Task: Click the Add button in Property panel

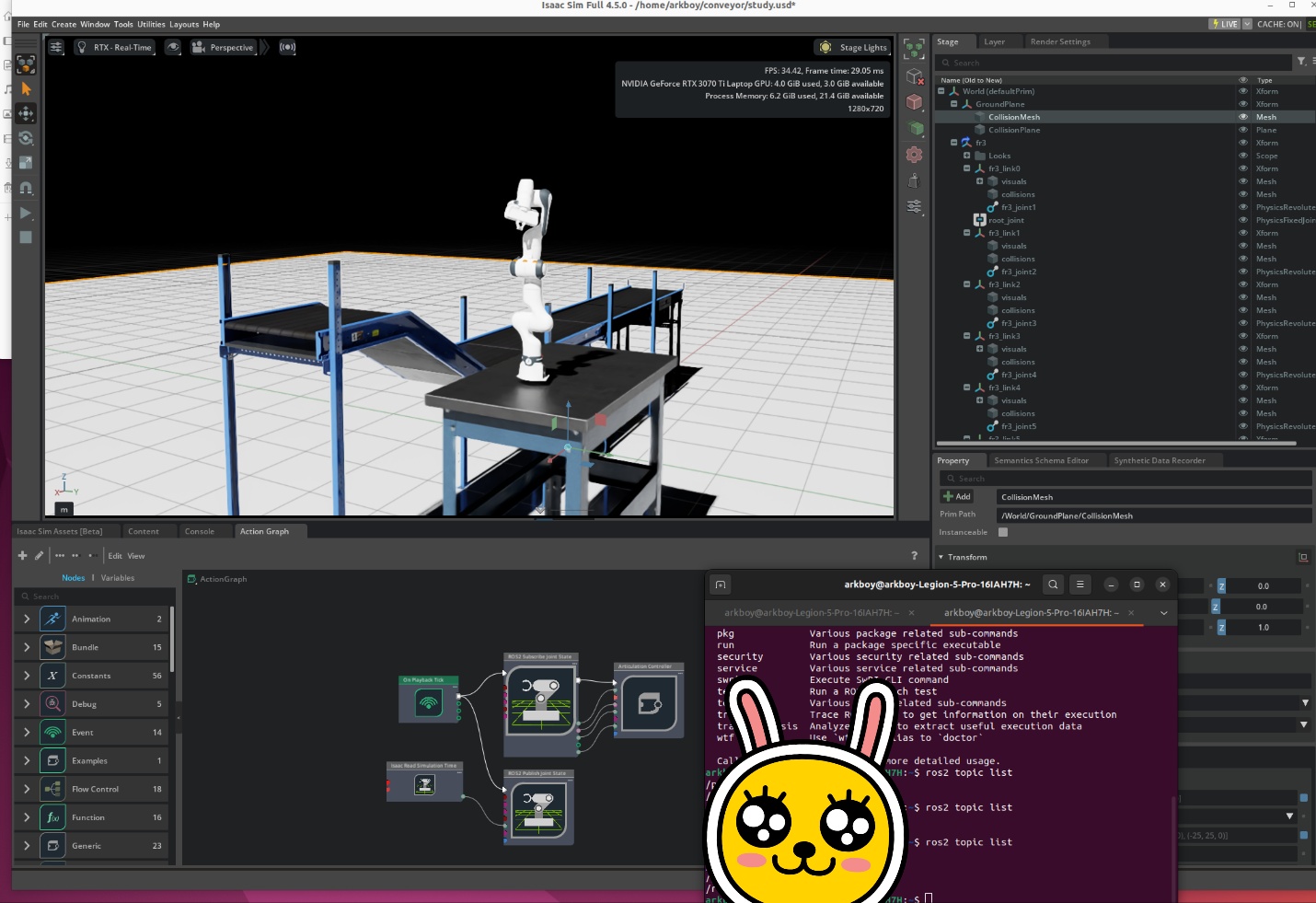Action: point(957,496)
